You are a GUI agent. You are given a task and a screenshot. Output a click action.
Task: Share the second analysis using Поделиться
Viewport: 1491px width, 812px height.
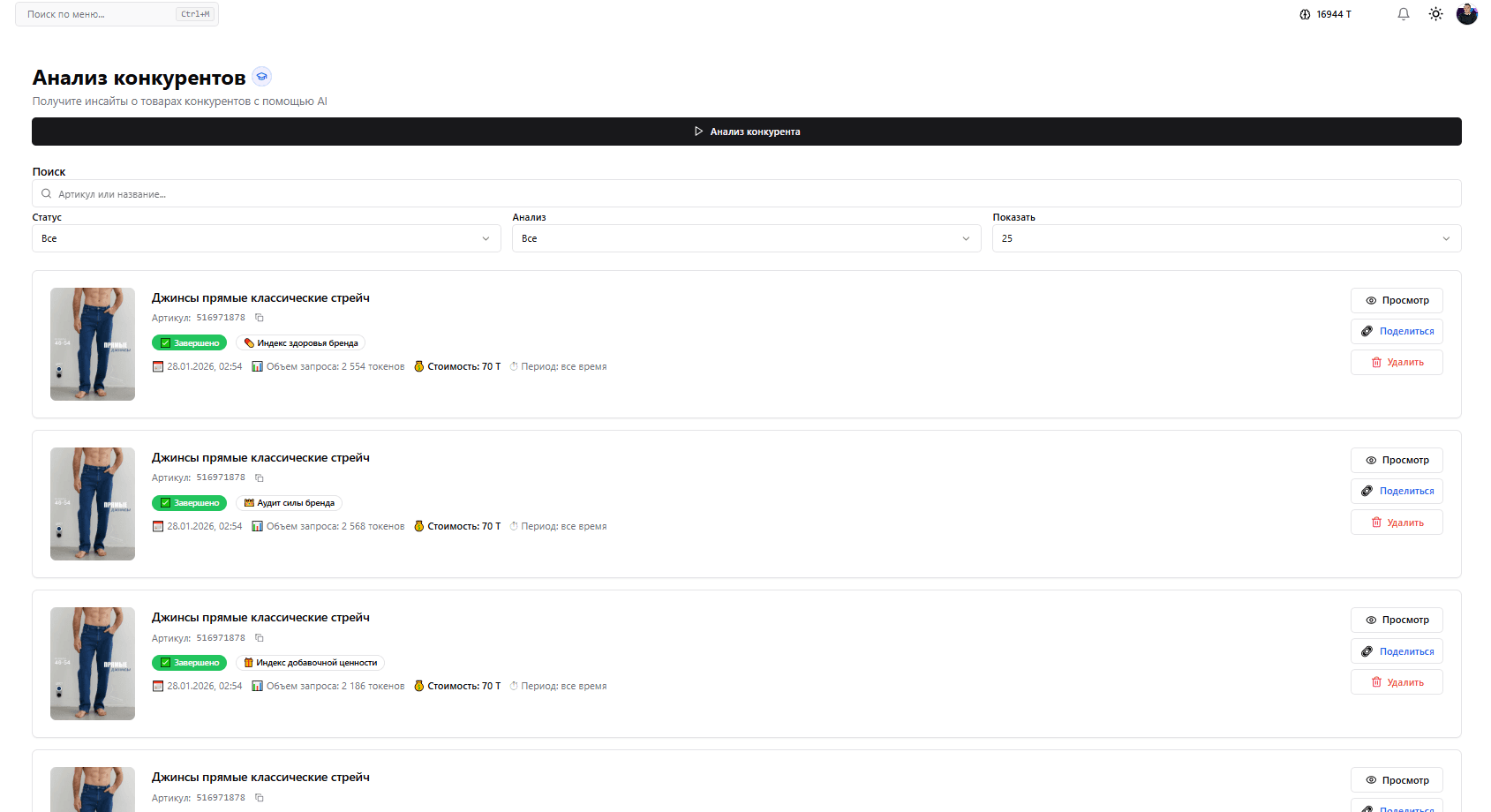(x=1396, y=491)
